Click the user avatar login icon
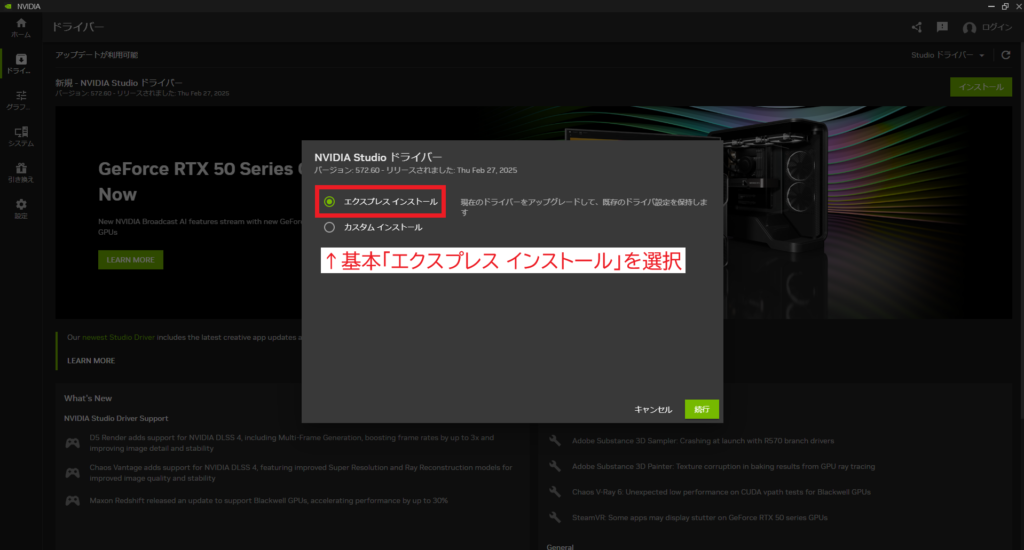Viewport: 1024px width, 550px height. 969,27
